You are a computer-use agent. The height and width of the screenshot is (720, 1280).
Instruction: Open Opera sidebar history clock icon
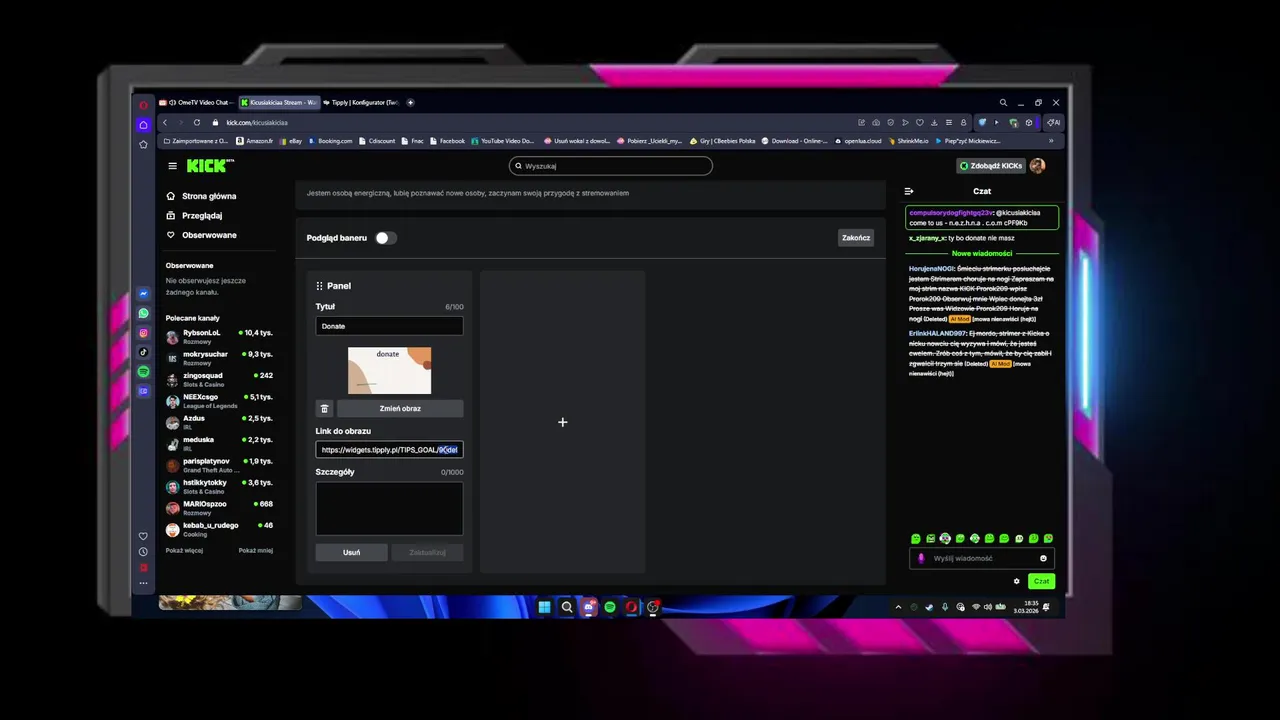143,552
